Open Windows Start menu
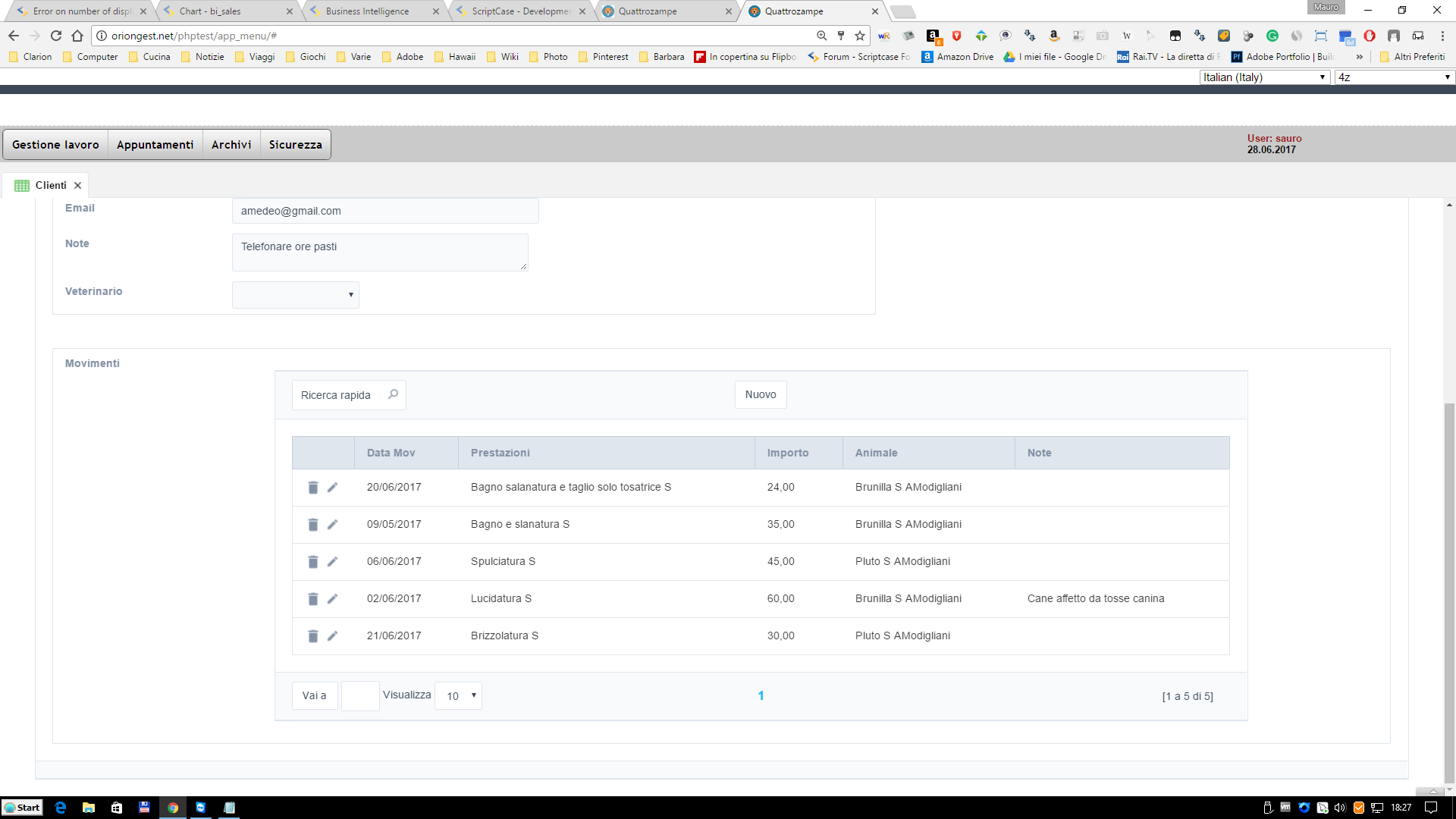This screenshot has width=1456, height=819. (22, 808)
